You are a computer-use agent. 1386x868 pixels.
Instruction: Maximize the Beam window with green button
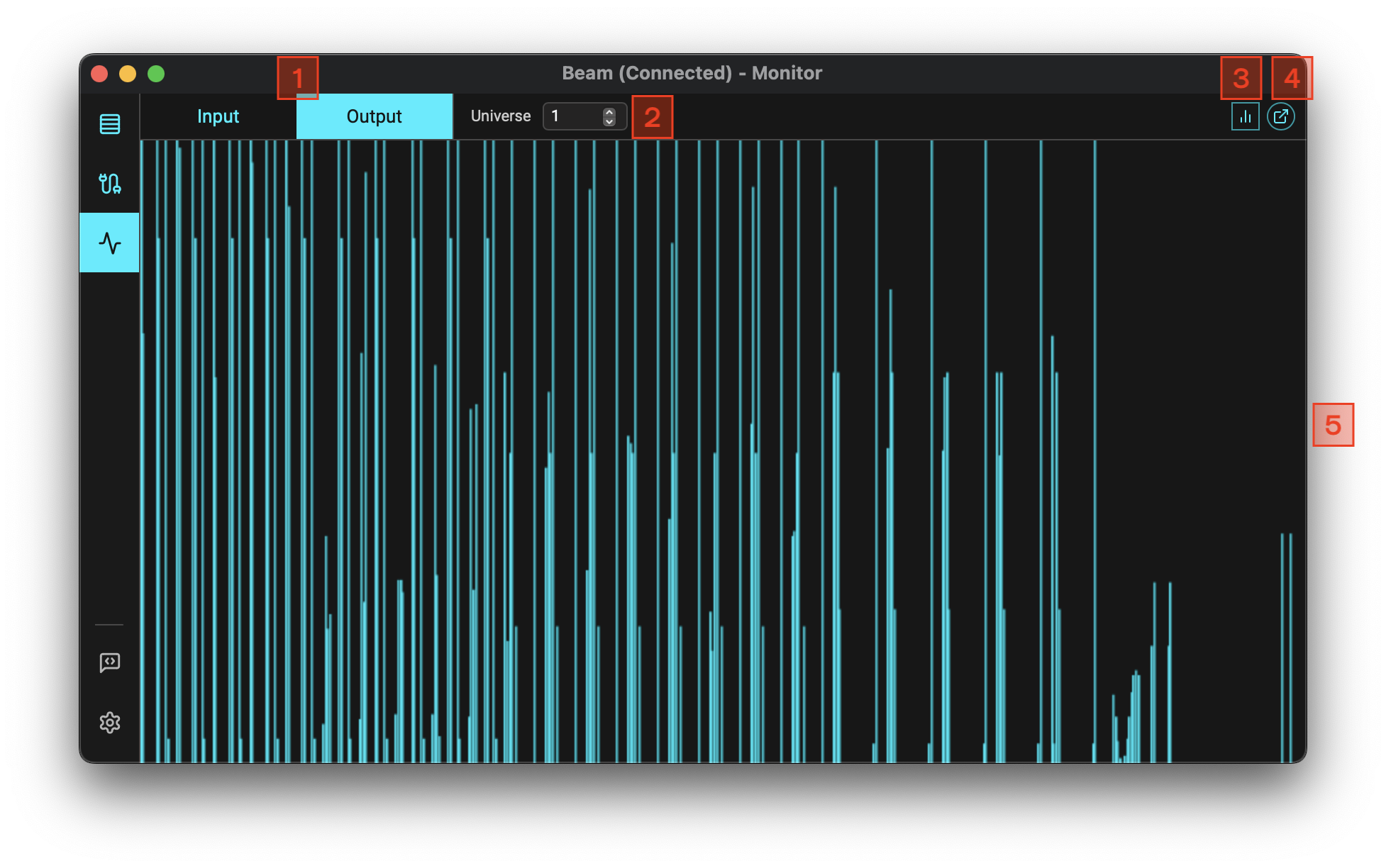pos(156,74)
